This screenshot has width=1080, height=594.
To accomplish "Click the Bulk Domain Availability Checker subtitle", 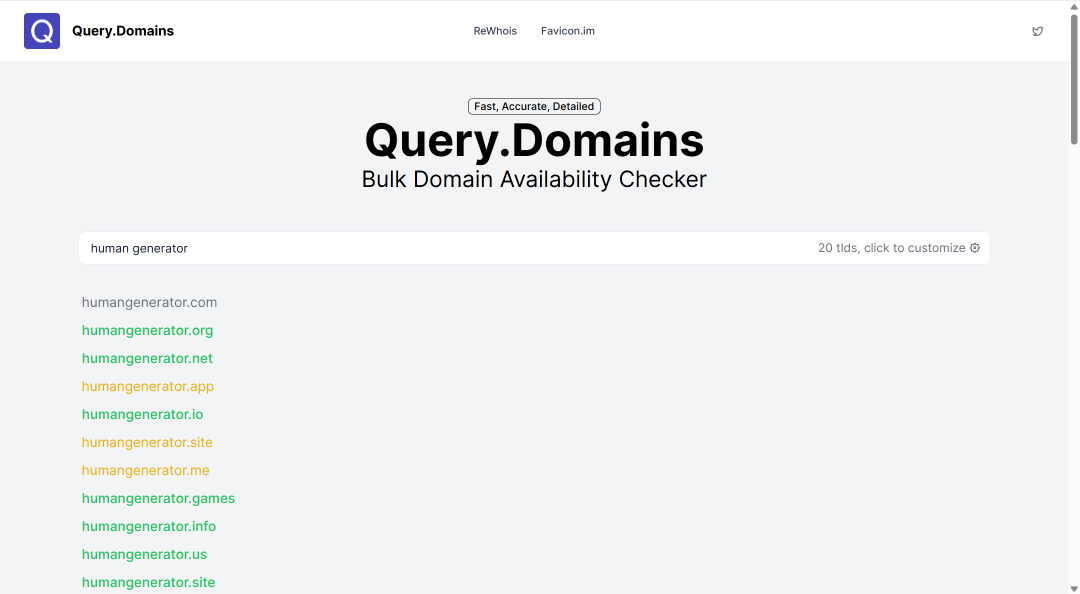I will (534, 179).
